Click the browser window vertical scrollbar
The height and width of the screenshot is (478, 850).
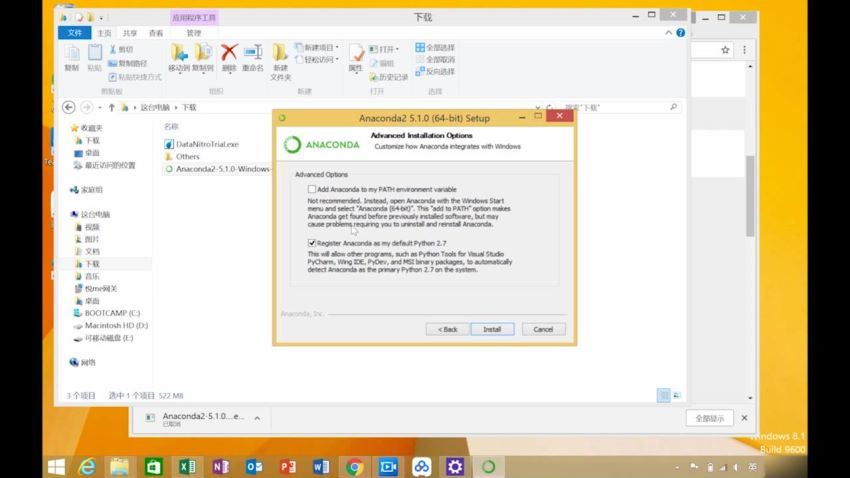tap(750, 196)
